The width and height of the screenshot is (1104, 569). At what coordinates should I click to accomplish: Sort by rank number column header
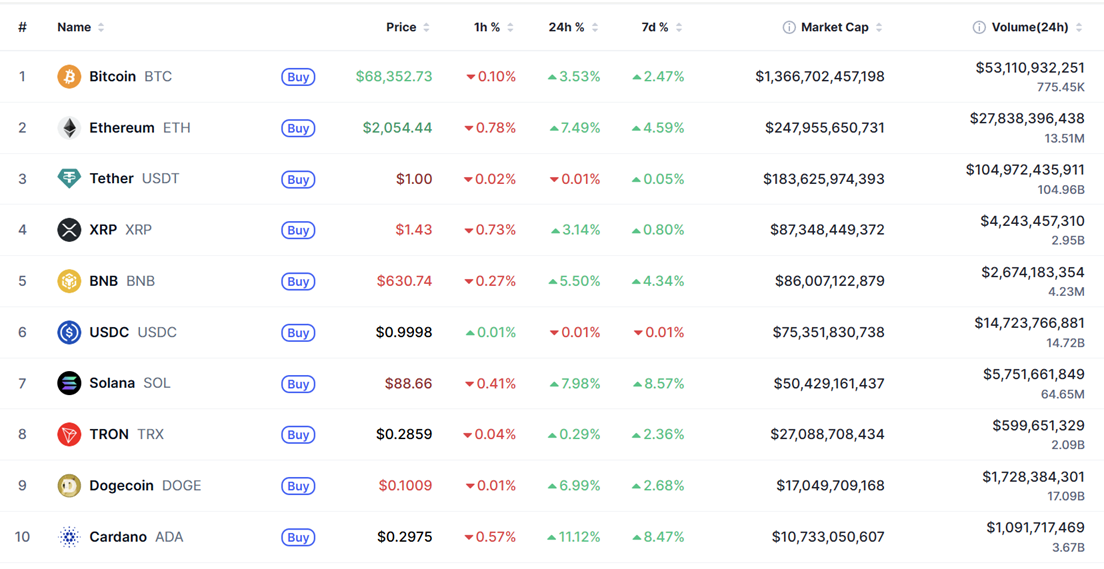tap(22, 28)
